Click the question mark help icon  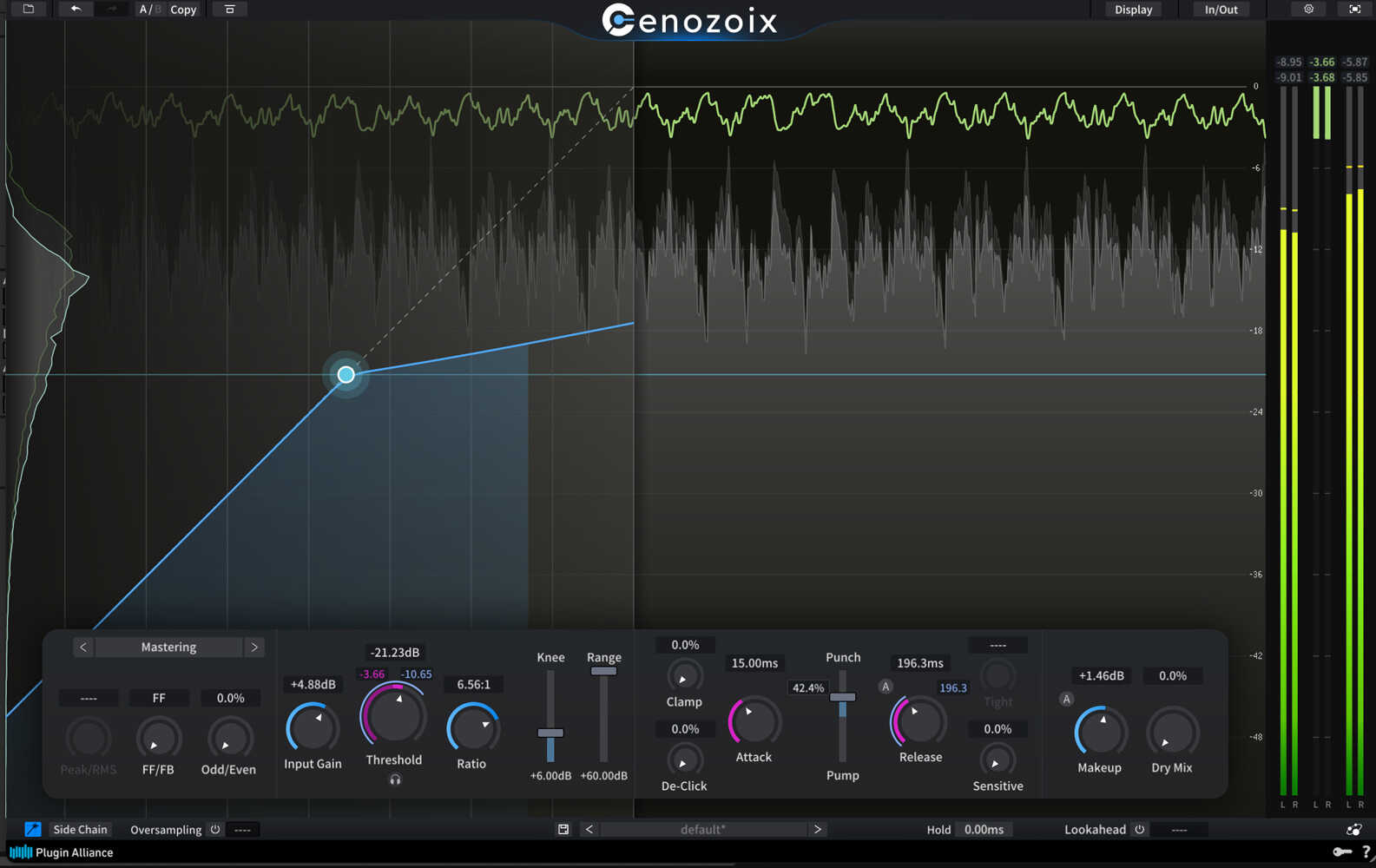tap(1366, 852)
